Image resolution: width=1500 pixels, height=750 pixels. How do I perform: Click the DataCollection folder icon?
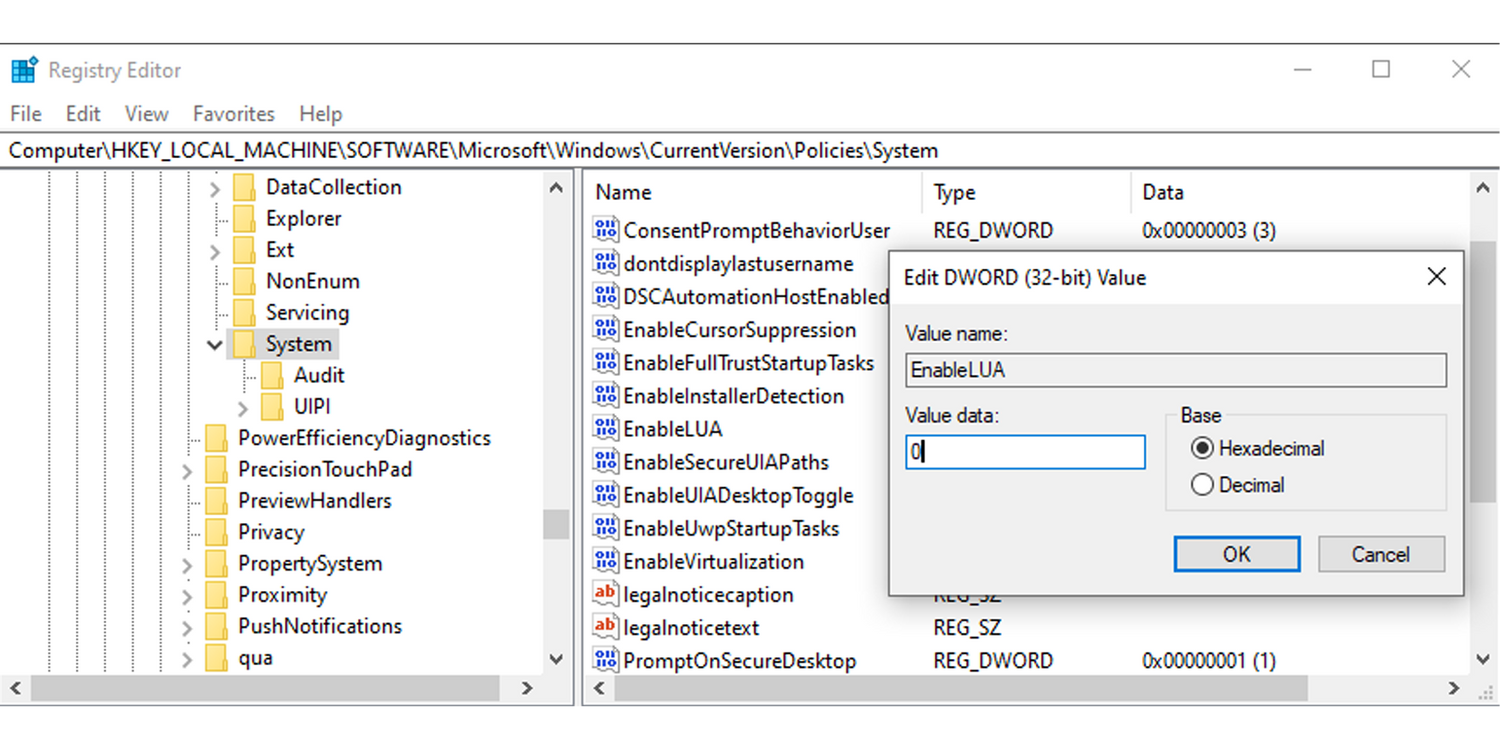pos(244,187)
